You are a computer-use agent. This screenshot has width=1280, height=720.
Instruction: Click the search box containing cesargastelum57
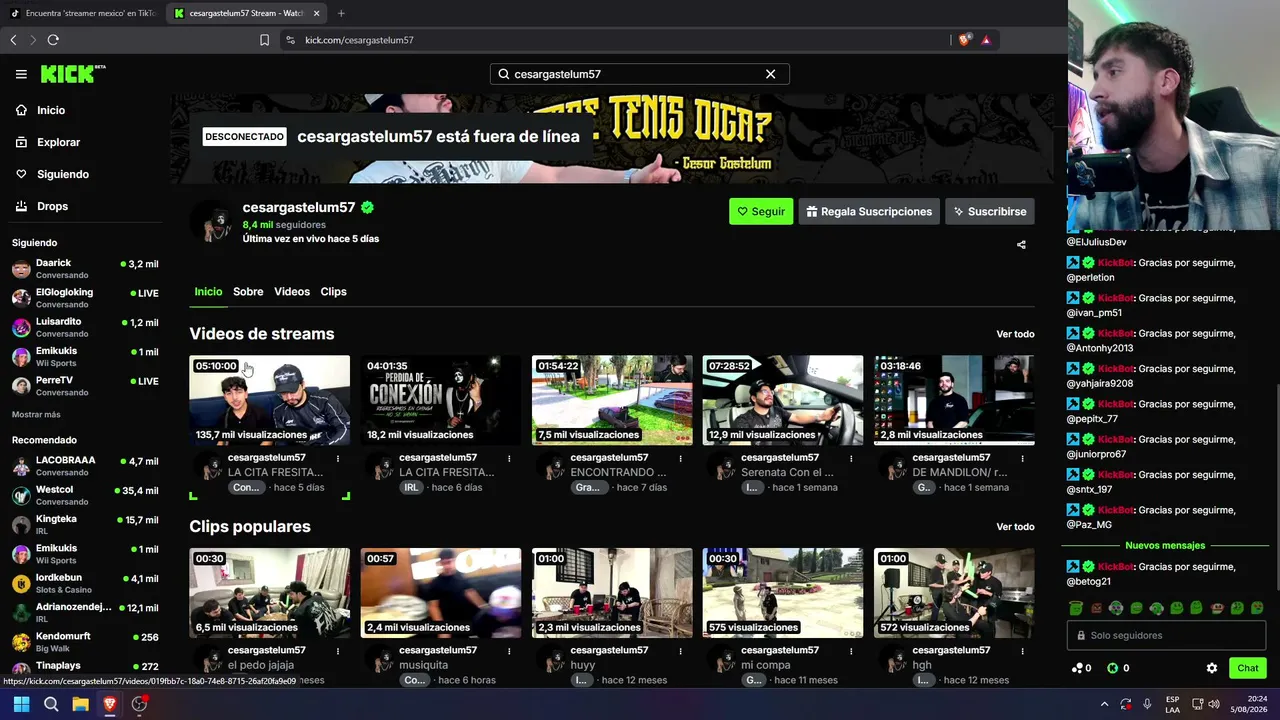640,74
